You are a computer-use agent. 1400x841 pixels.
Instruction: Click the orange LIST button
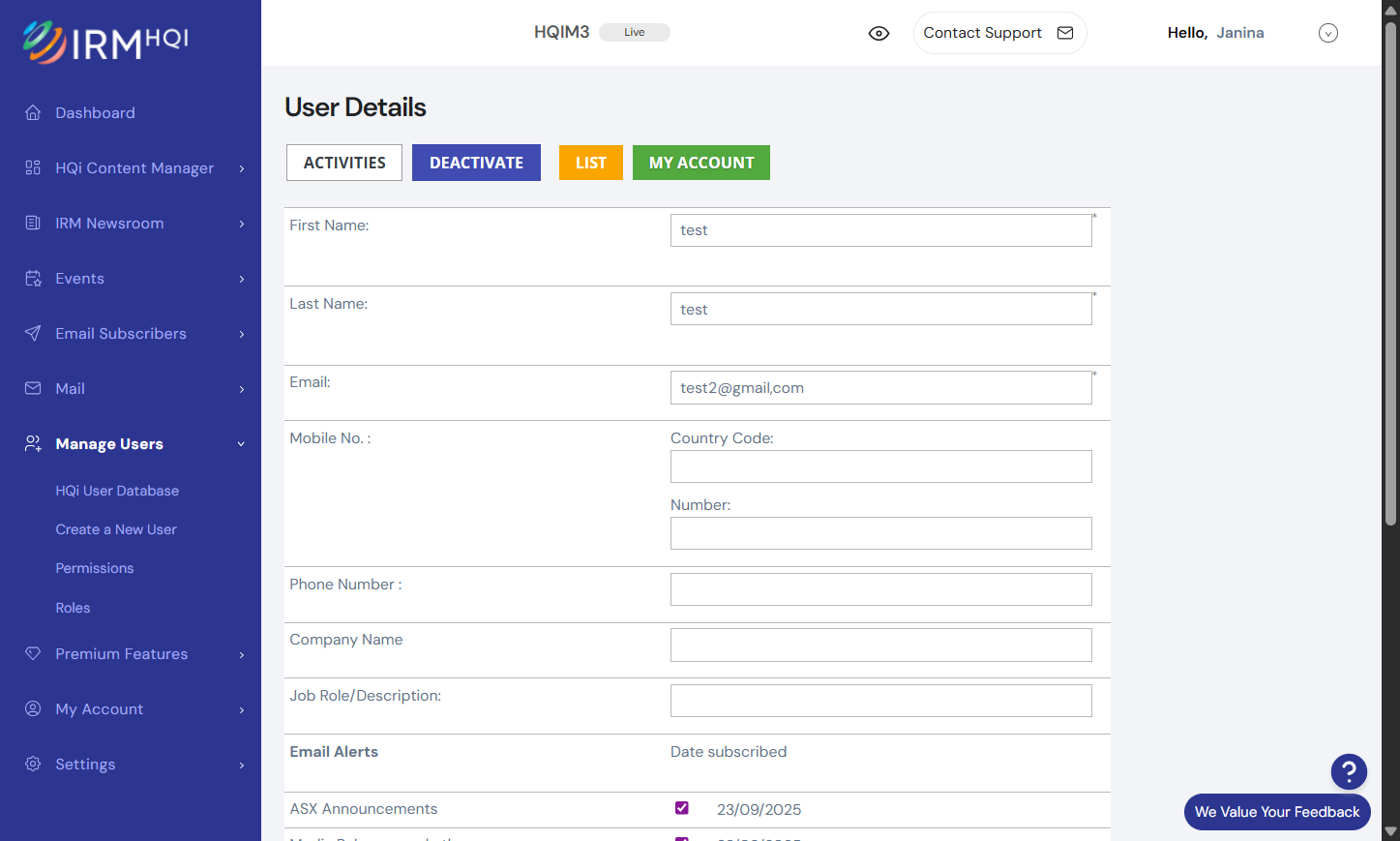(x=591, y=163)
